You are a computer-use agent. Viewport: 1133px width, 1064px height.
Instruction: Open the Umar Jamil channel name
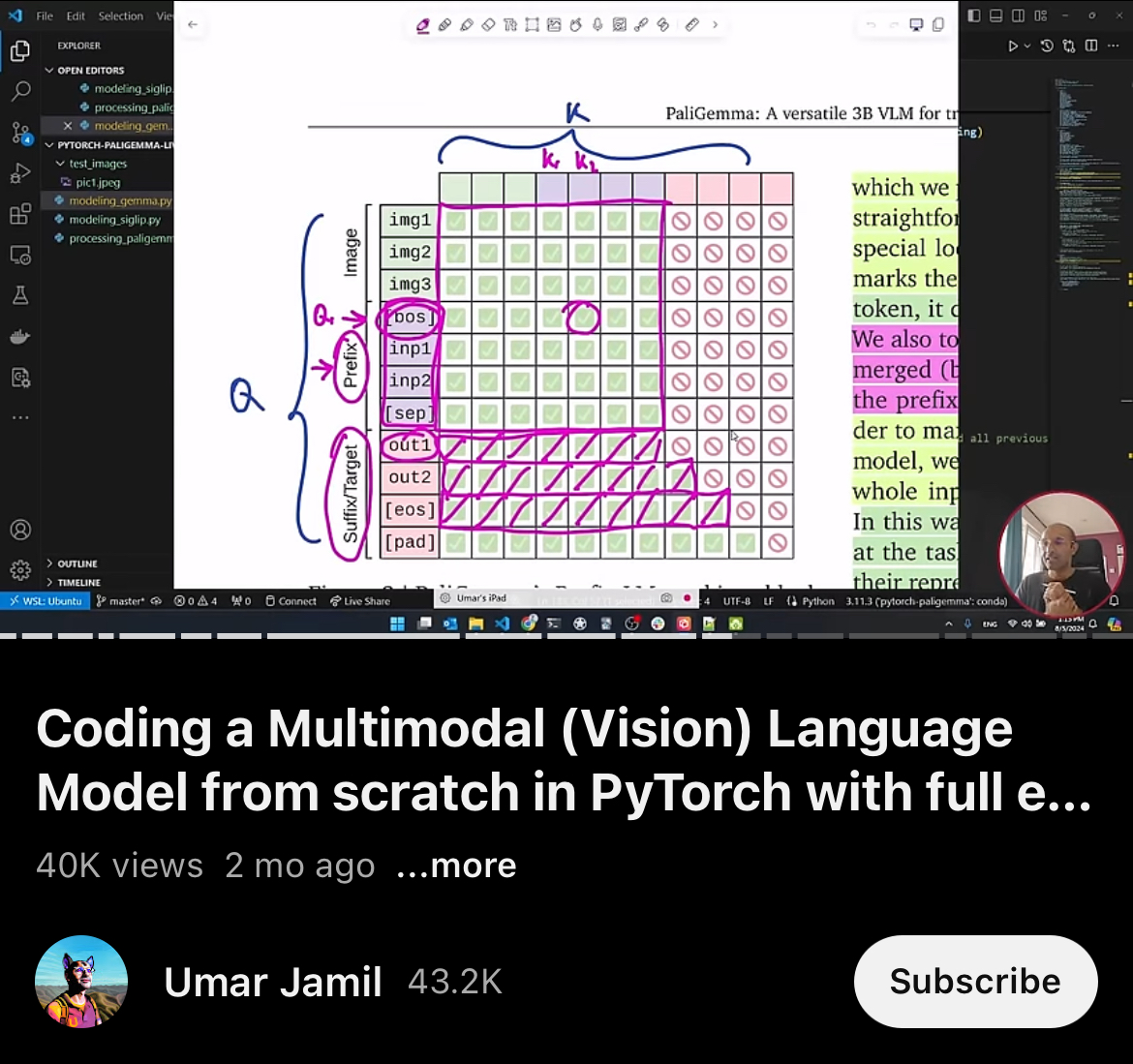pos(272,983)
